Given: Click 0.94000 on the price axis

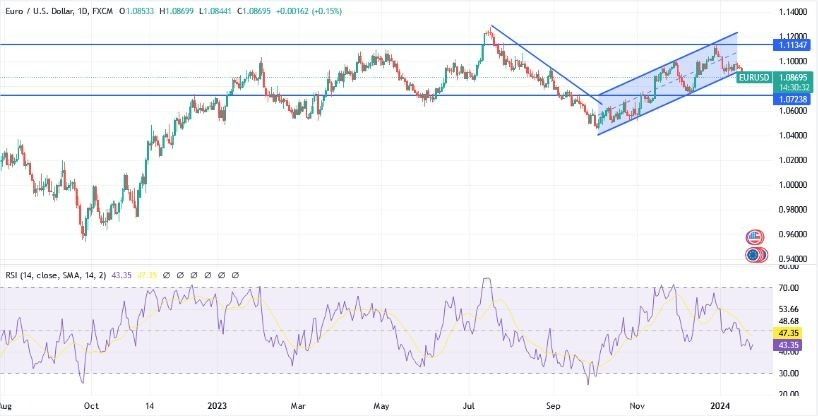Looking at the screenshot, I should (x=793, y=258).
